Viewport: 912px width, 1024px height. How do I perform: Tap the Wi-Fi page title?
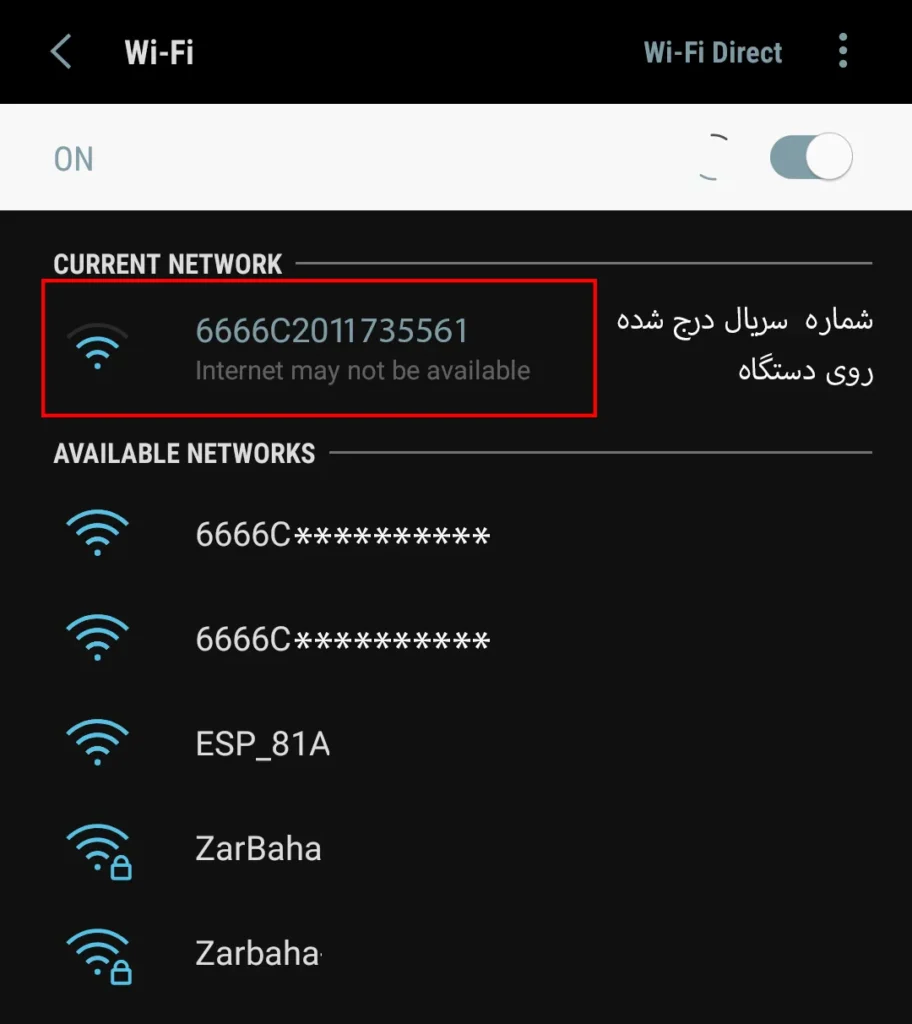point(159,52)
